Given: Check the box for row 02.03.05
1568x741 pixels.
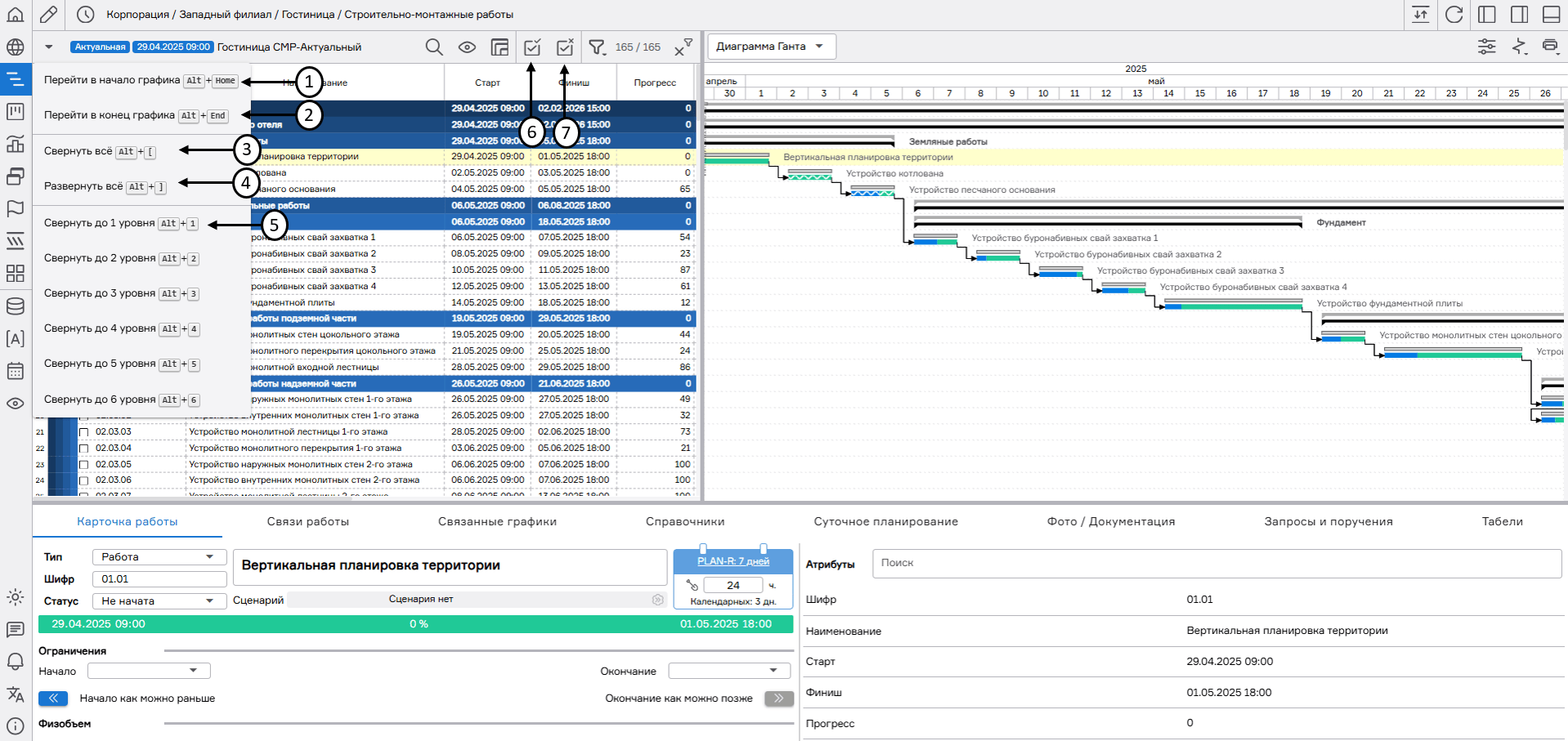Looking at the screenshot, I should (83, 465).
